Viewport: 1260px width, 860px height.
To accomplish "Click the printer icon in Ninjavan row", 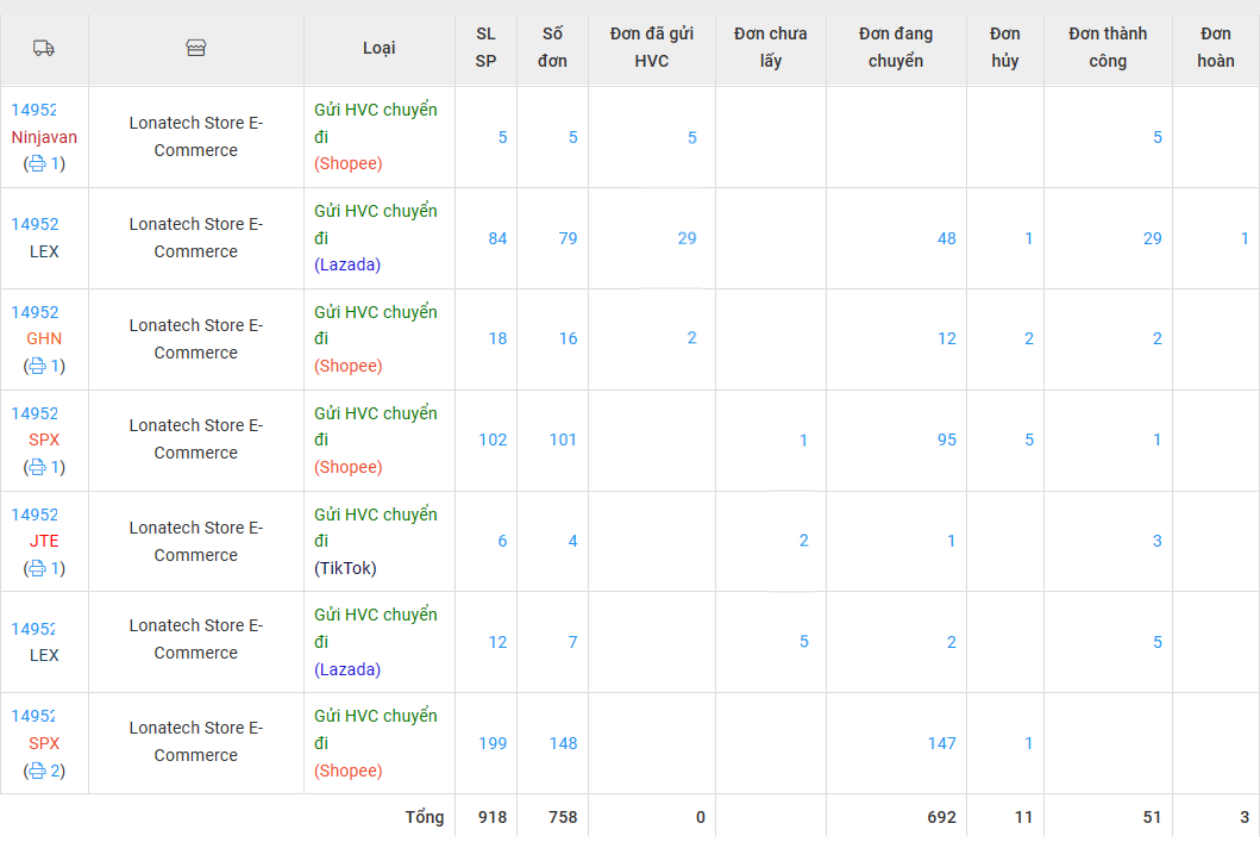I will click(x=37, y=164).
